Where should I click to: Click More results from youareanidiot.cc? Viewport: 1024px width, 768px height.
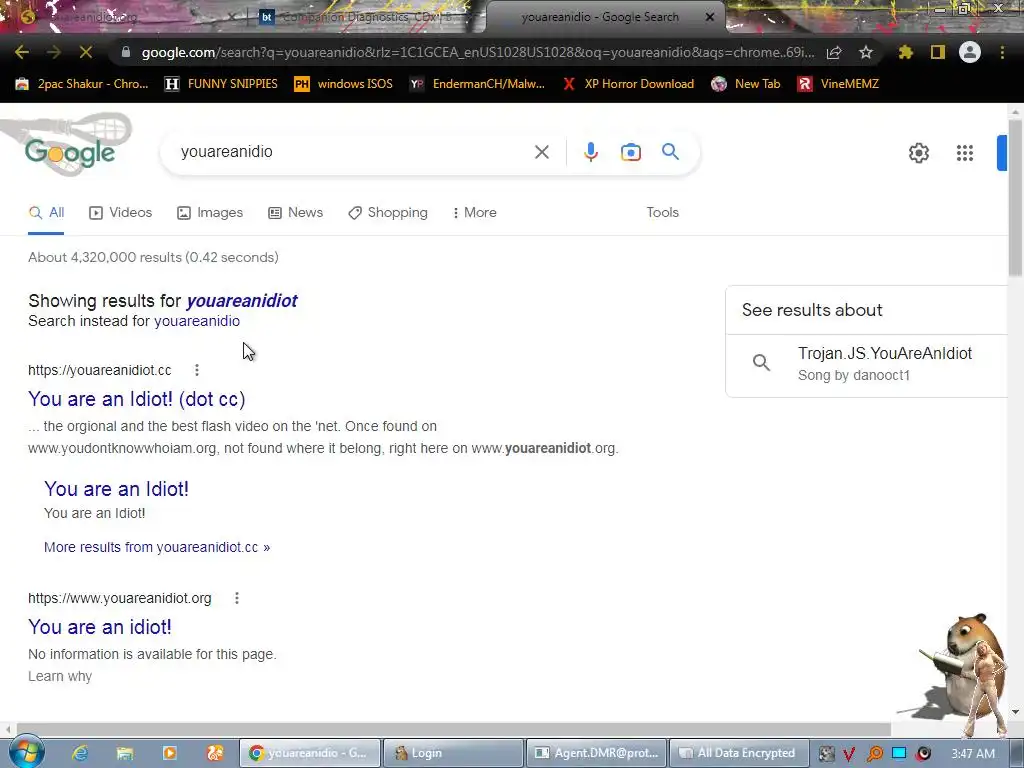point(157,547)
